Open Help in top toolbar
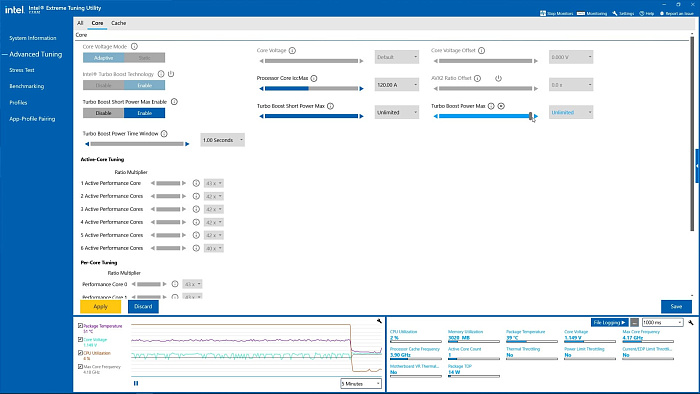Image resolution: width=700 pixels, height=394 pixels. (647, 13)
